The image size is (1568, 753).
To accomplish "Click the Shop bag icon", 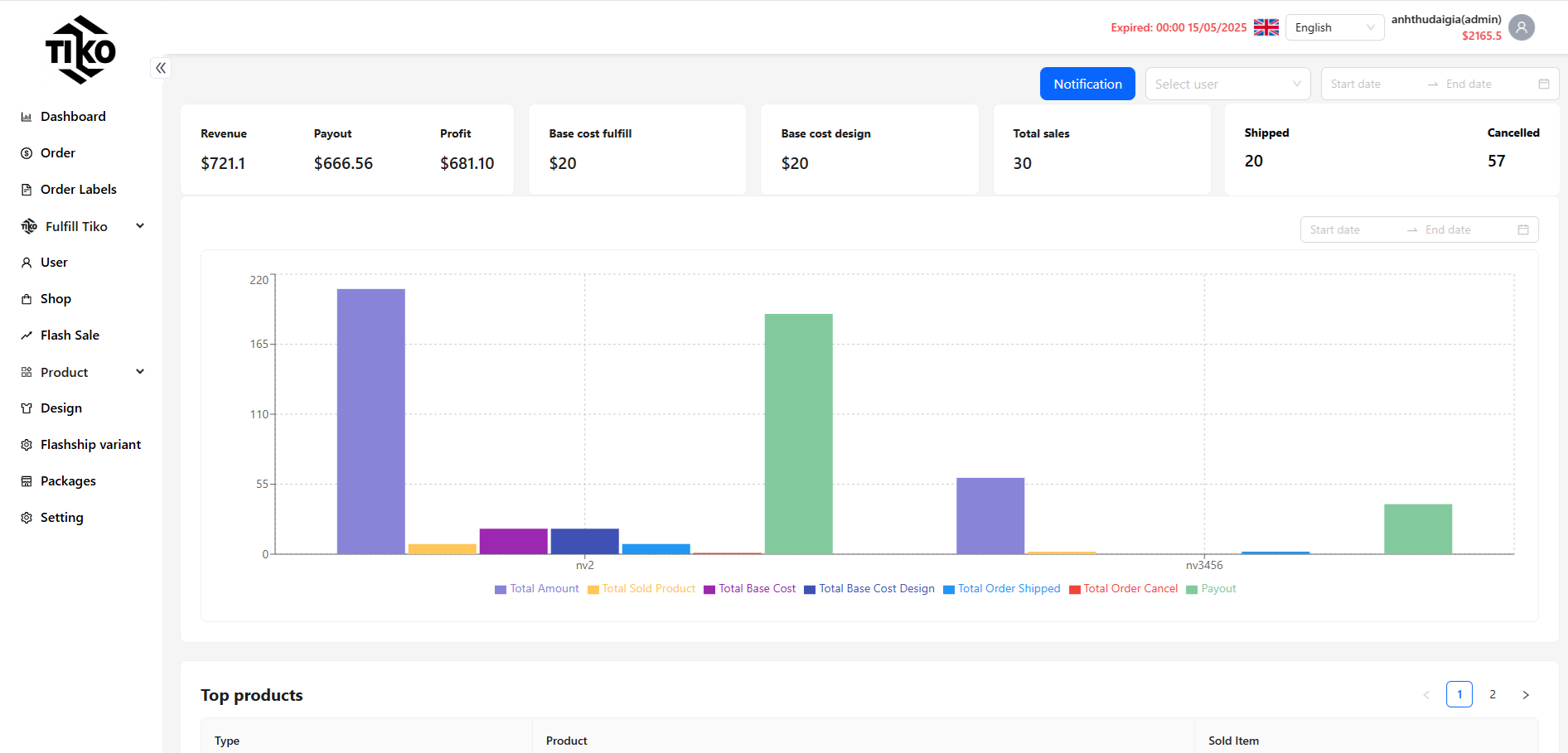I will [27, 299].
